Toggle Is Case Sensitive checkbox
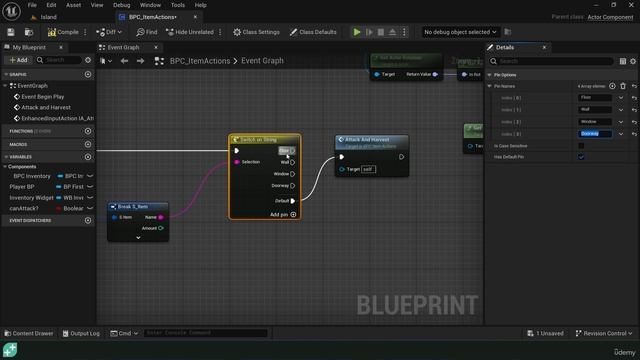 click(x=581, y=146)
